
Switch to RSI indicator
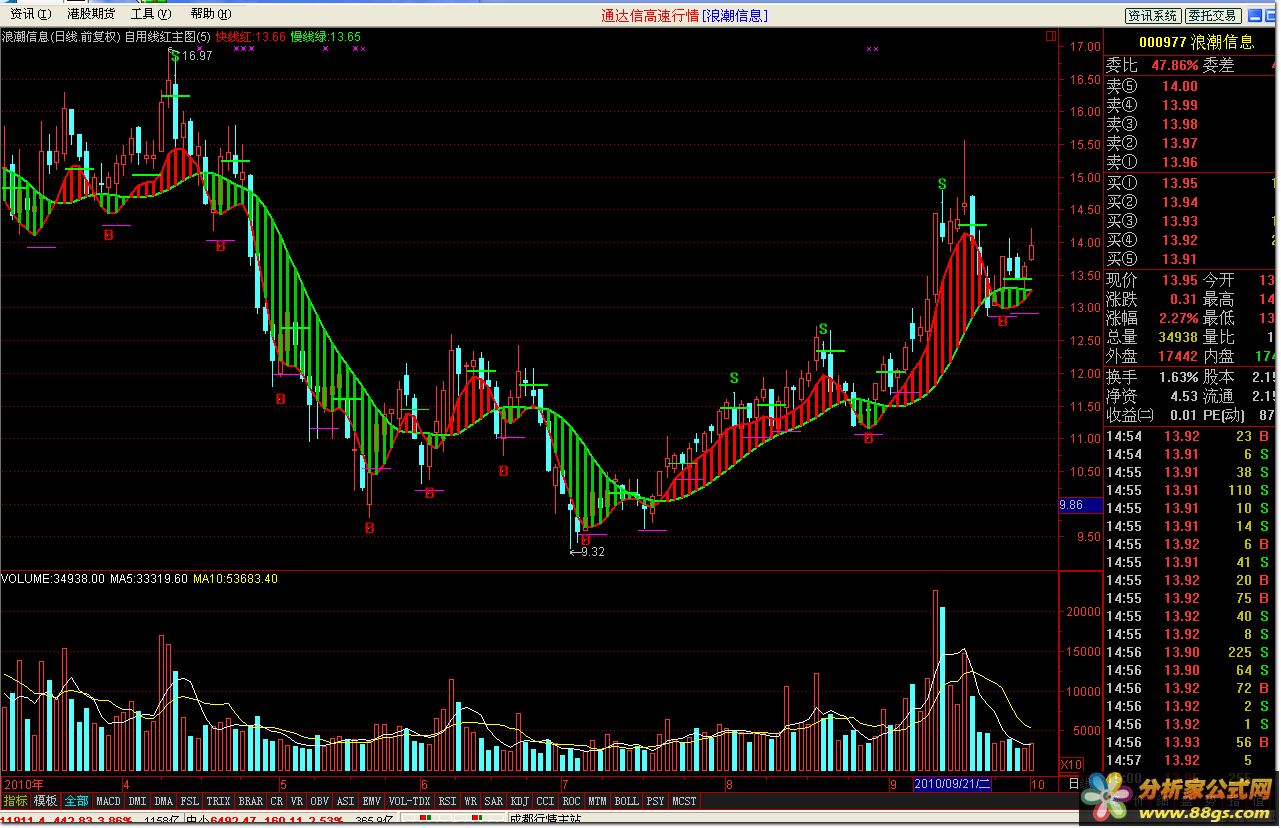[447, 801]
